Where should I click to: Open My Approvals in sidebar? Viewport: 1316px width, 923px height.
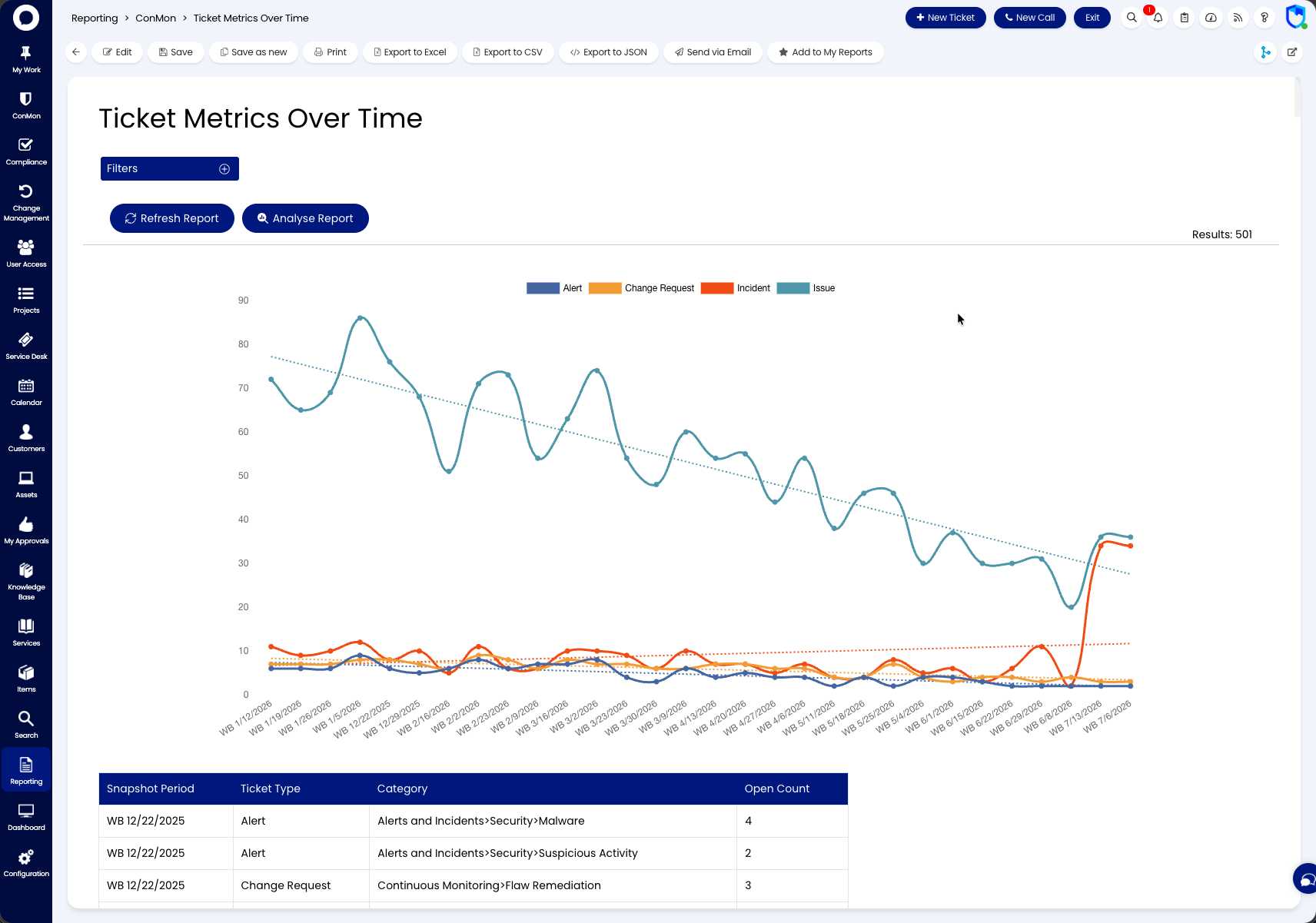(26, 530)
